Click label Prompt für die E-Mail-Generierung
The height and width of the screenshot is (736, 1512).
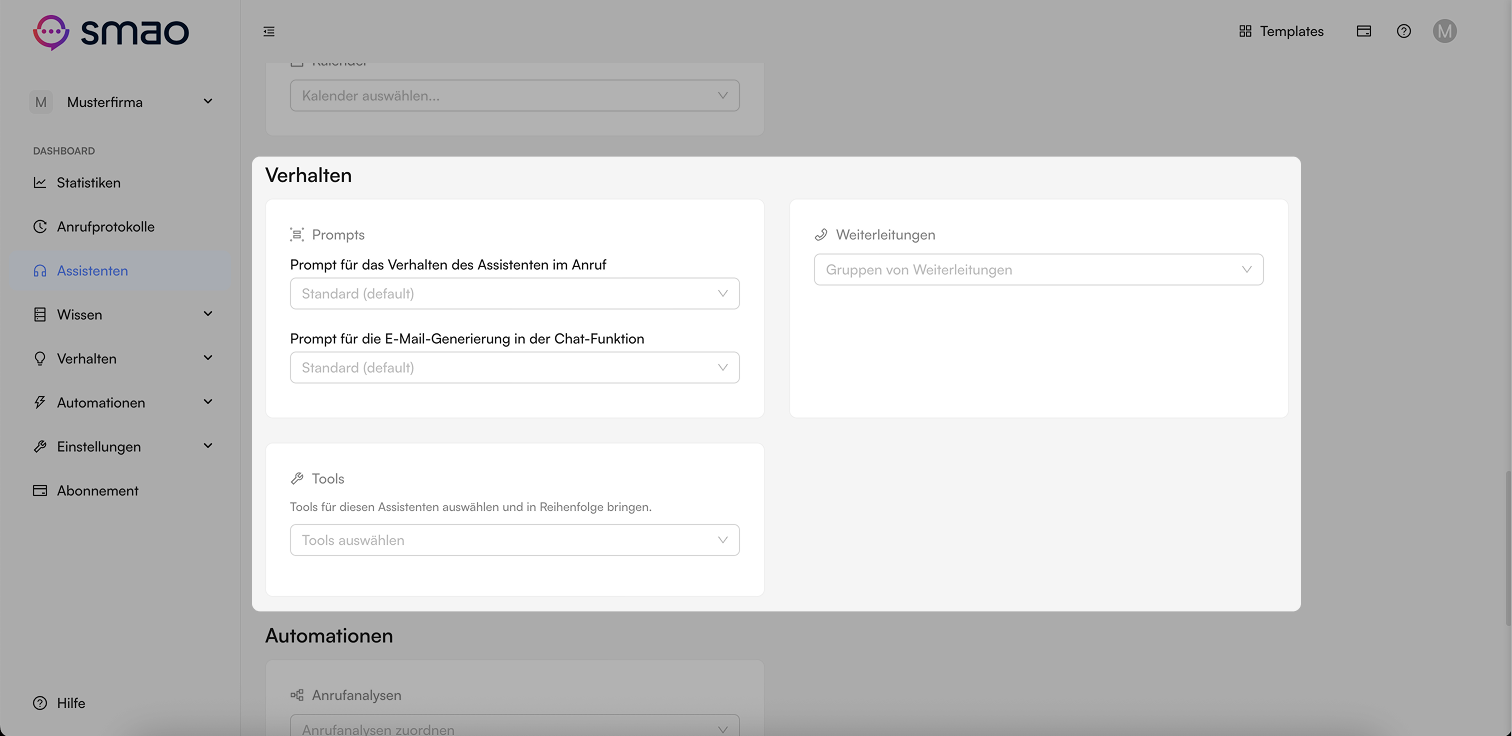pyautogui.click(x=467, y=339)
